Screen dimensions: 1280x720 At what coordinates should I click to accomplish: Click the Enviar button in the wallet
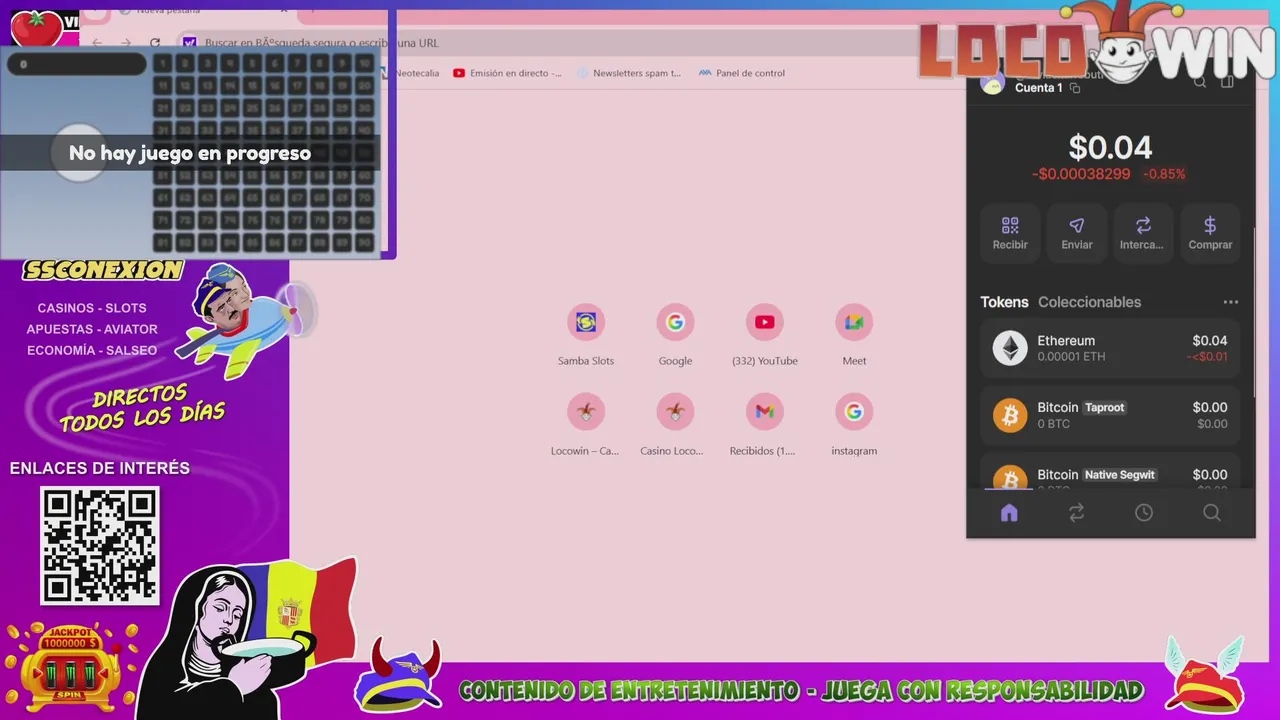1077,233
